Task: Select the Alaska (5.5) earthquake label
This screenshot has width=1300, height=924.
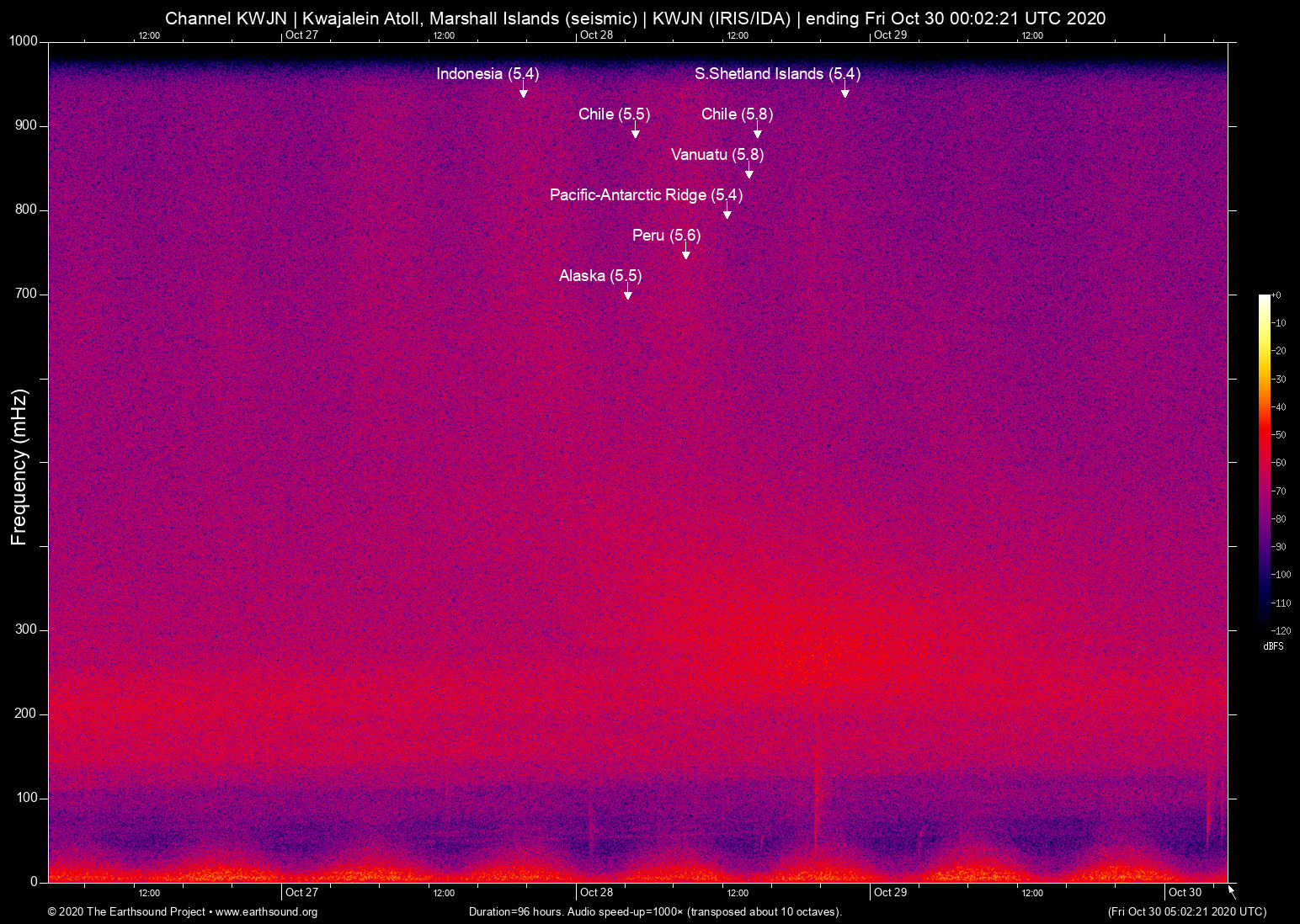Action: (599, 276)
